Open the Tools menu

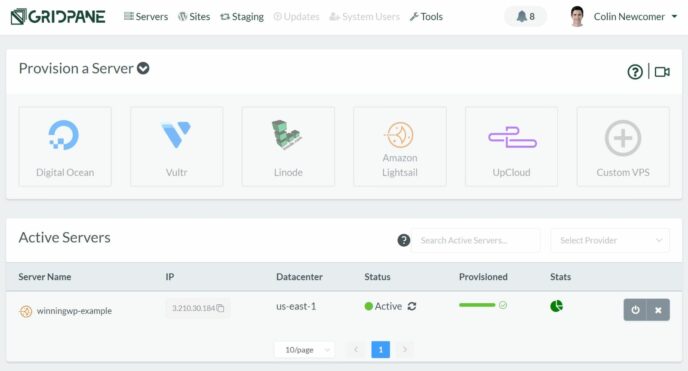click(426, 17)
